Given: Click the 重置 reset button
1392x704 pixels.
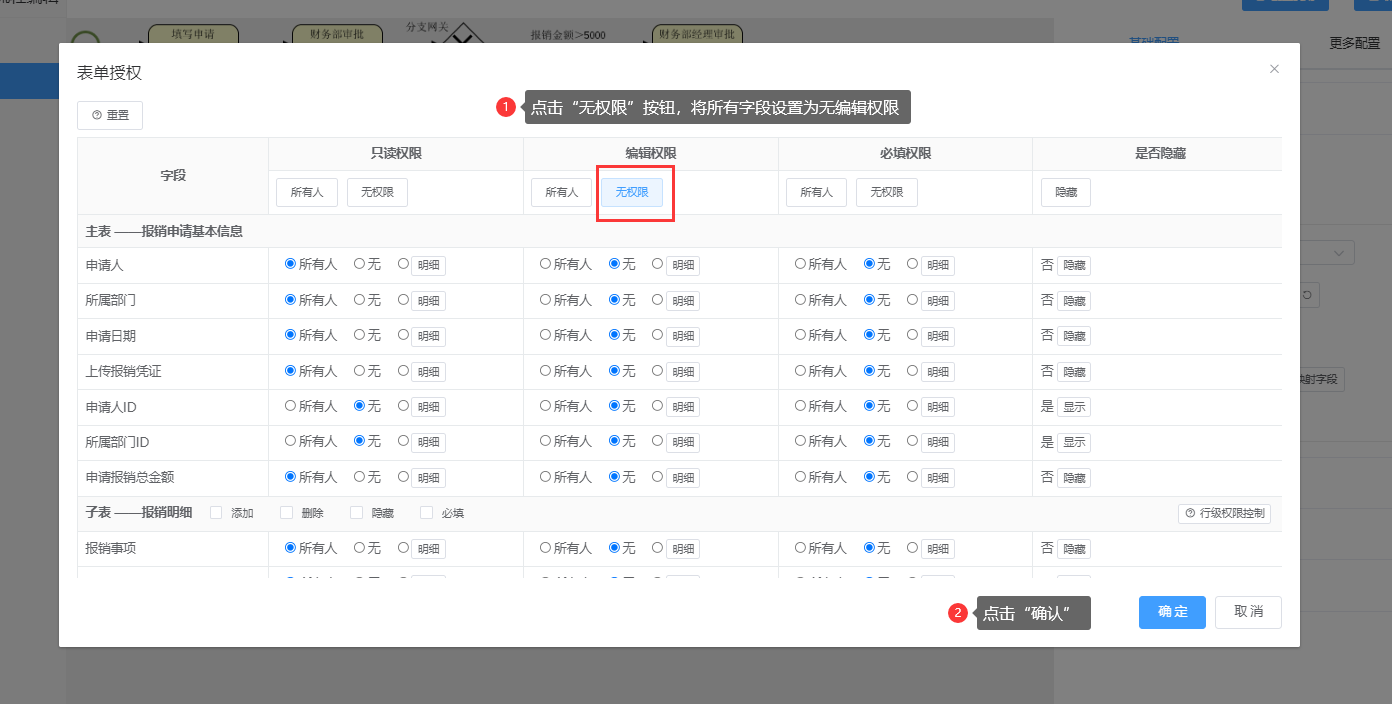Looking at the screenshot, I should 110,115.
